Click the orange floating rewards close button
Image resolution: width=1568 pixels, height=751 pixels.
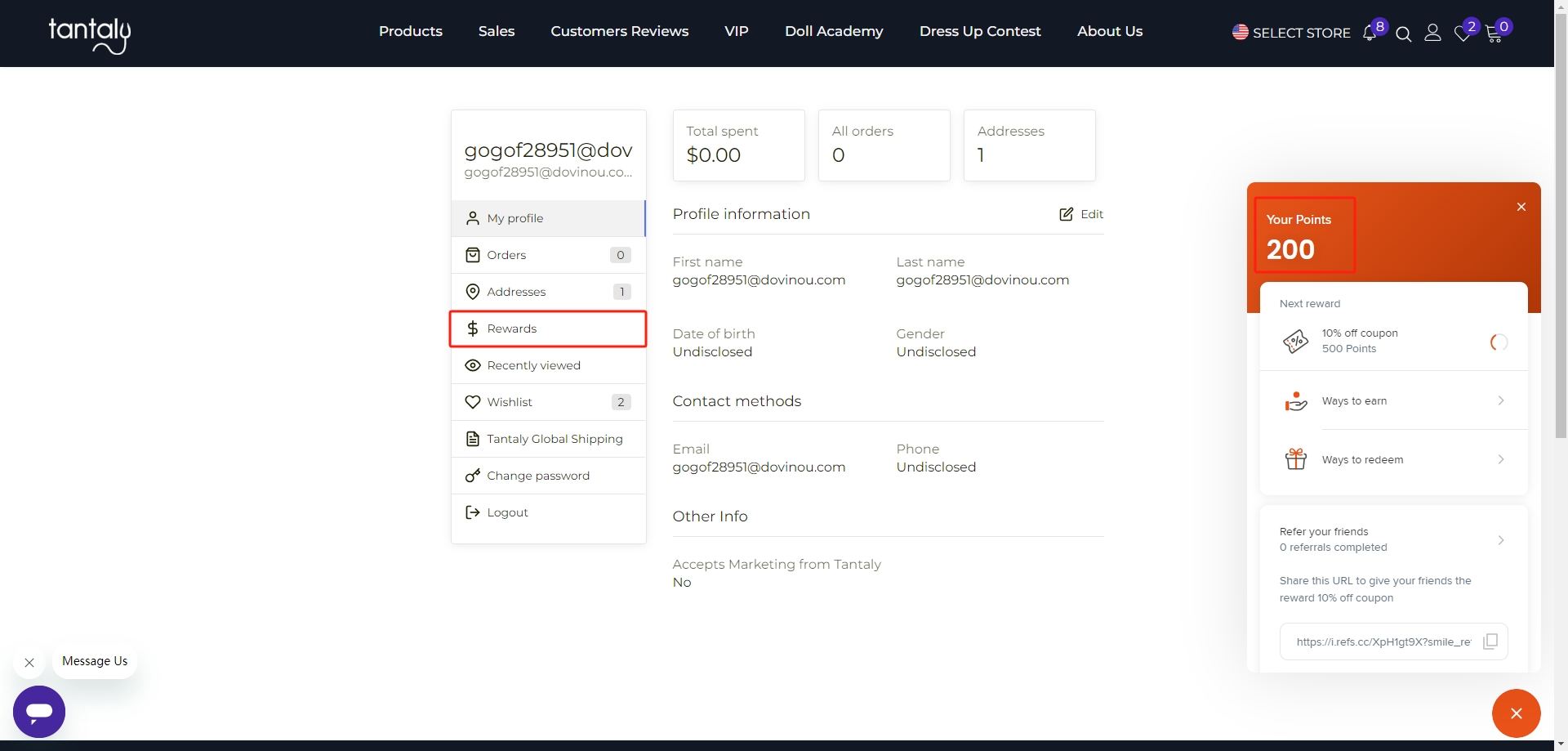click(x=1516, y=713)
